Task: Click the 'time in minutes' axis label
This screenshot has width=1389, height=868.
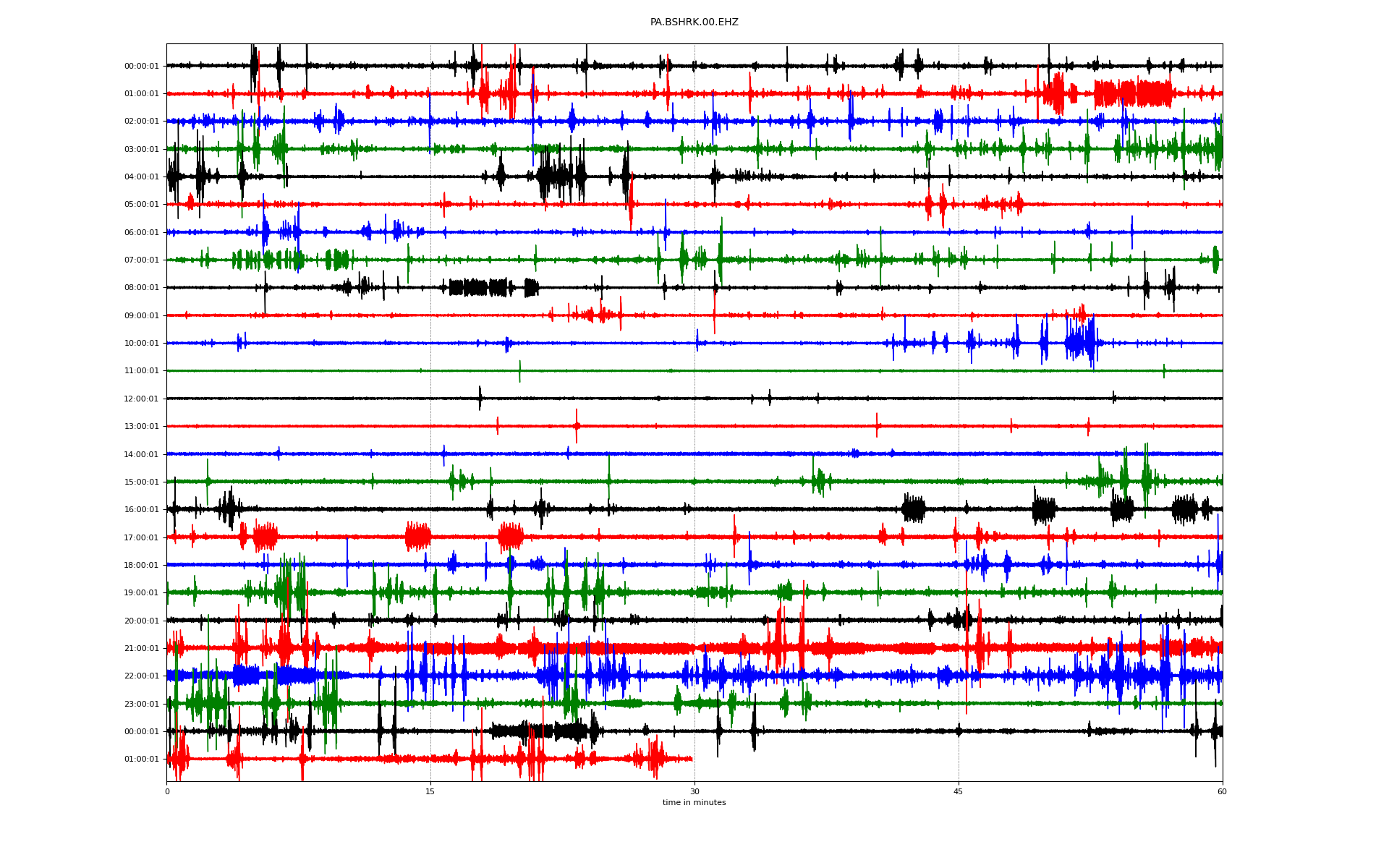Action: 694,803
